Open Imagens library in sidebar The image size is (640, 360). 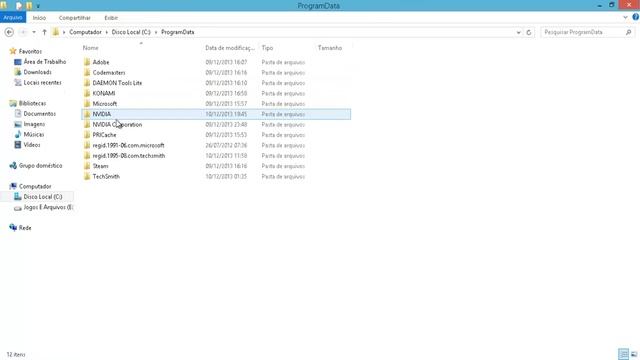[x=34, y=124]
